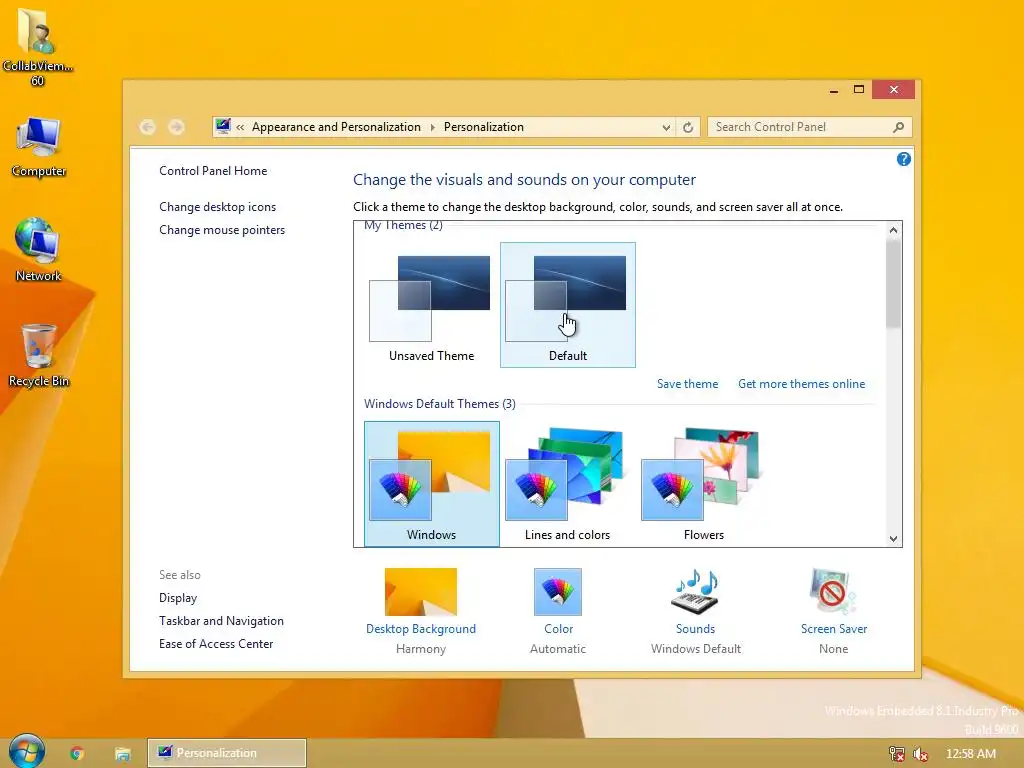Screen dimensions: 1024x768
Task: Click the muted volume tray icon
Action: point(921,754)
